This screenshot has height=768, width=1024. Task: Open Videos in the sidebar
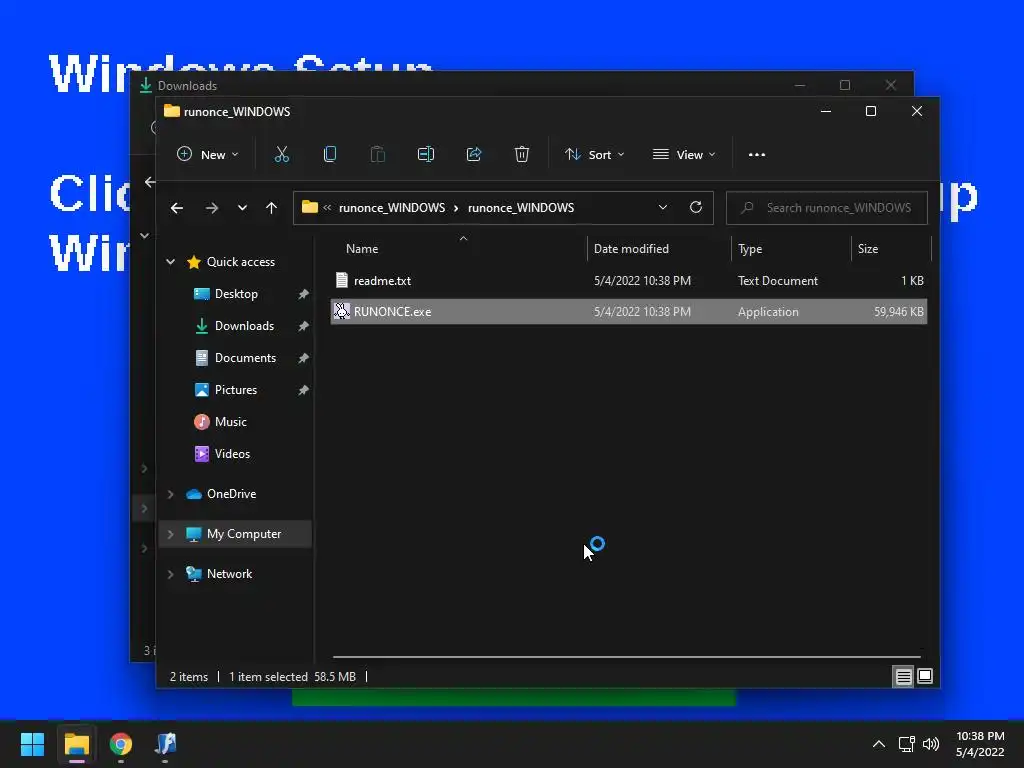click(232, 454)
